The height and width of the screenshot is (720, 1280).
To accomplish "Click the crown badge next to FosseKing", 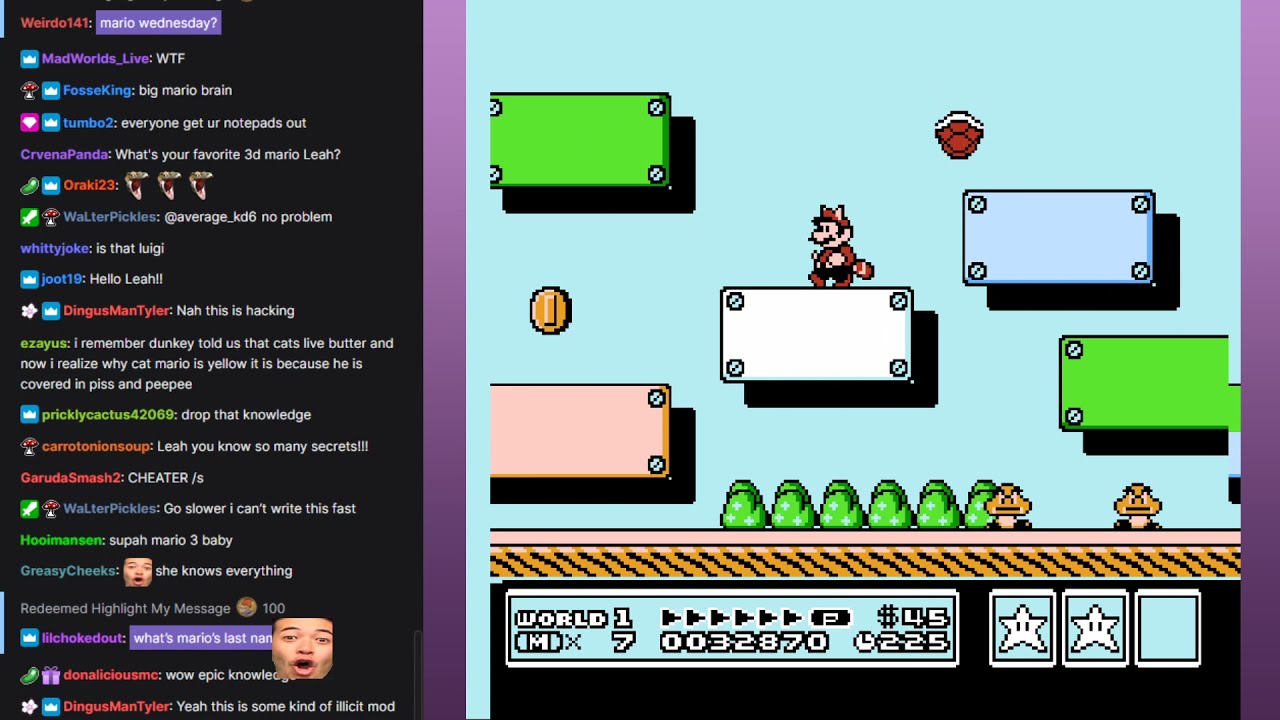I will click(50, 90).
